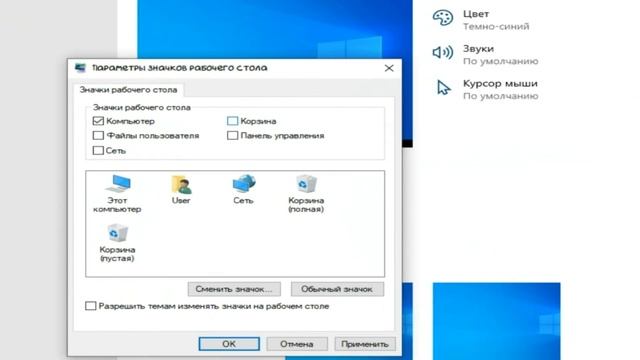Viewport: 640px width, 360px height.
Task: Click the Применить button
Action: click(x=364, y=344)
